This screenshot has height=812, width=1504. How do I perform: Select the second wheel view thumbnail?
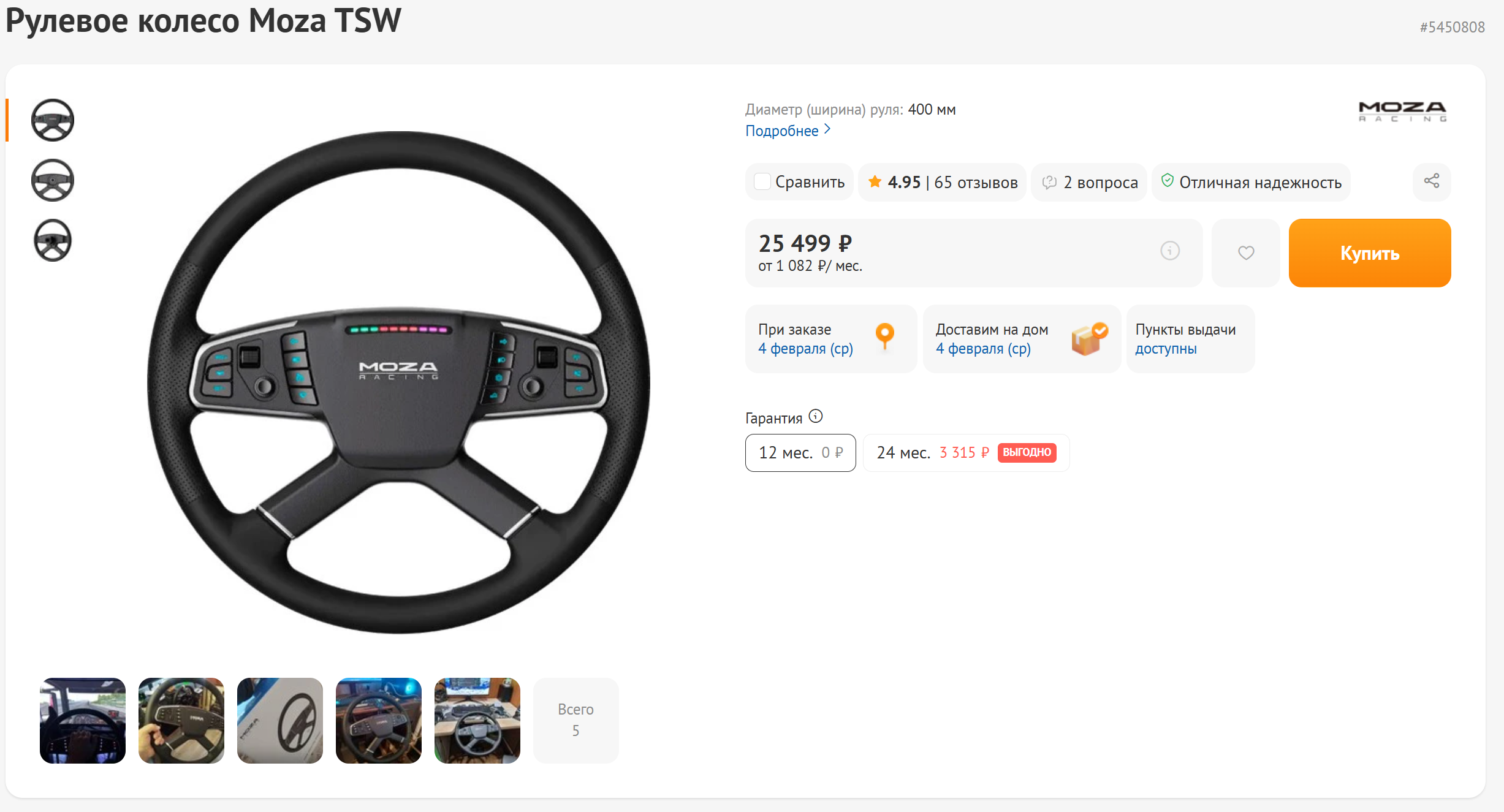(x=53, y=180)
